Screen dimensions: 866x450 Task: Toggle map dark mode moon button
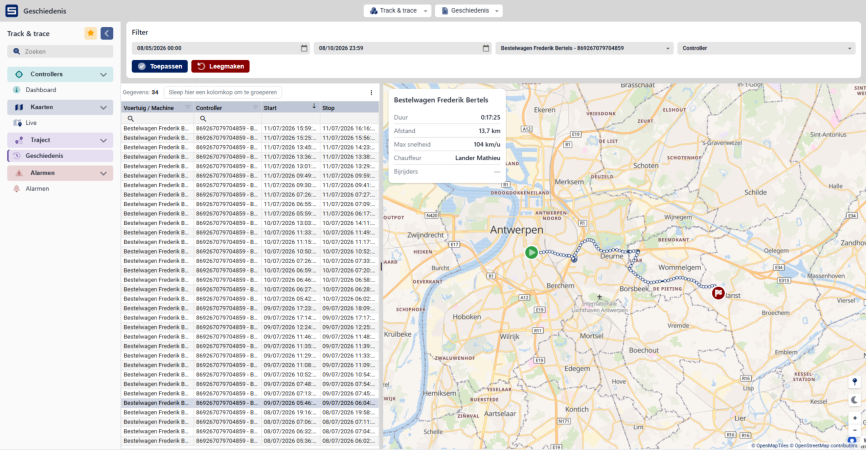[854, 400]
